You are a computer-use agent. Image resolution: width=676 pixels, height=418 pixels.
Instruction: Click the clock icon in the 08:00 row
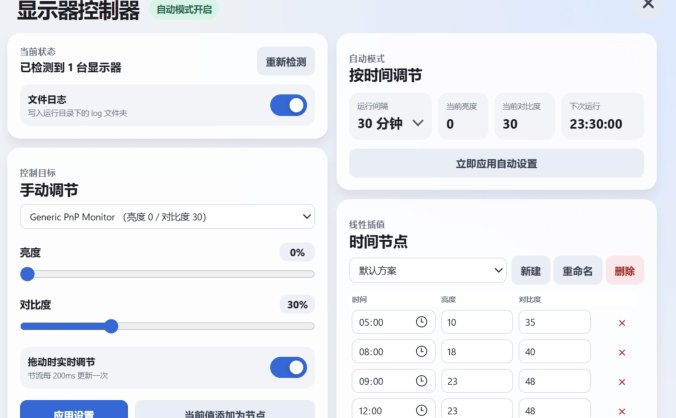point(421,352)
